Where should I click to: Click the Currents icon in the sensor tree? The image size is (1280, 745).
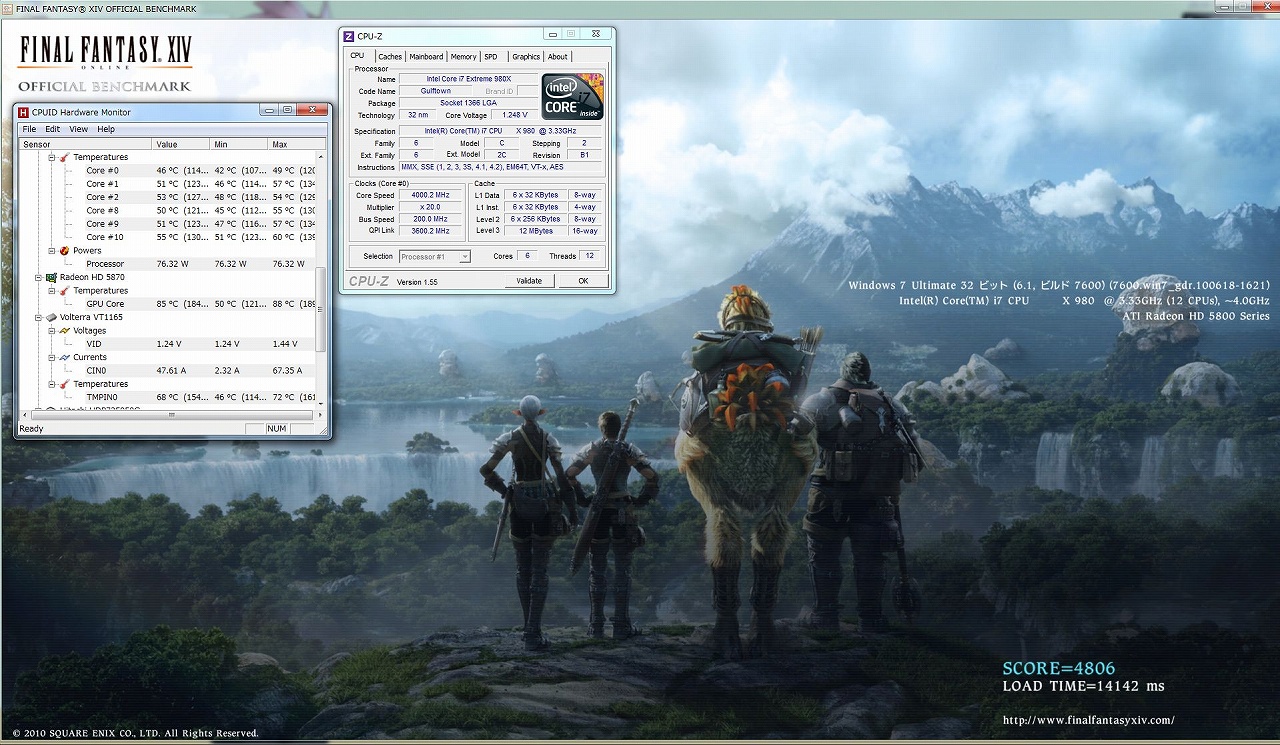pos(65,357)
